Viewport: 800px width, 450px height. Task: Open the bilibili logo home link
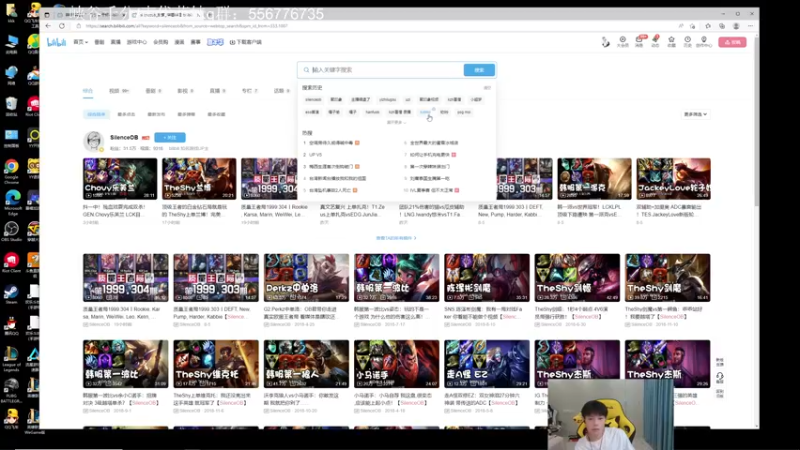(57, 42)
